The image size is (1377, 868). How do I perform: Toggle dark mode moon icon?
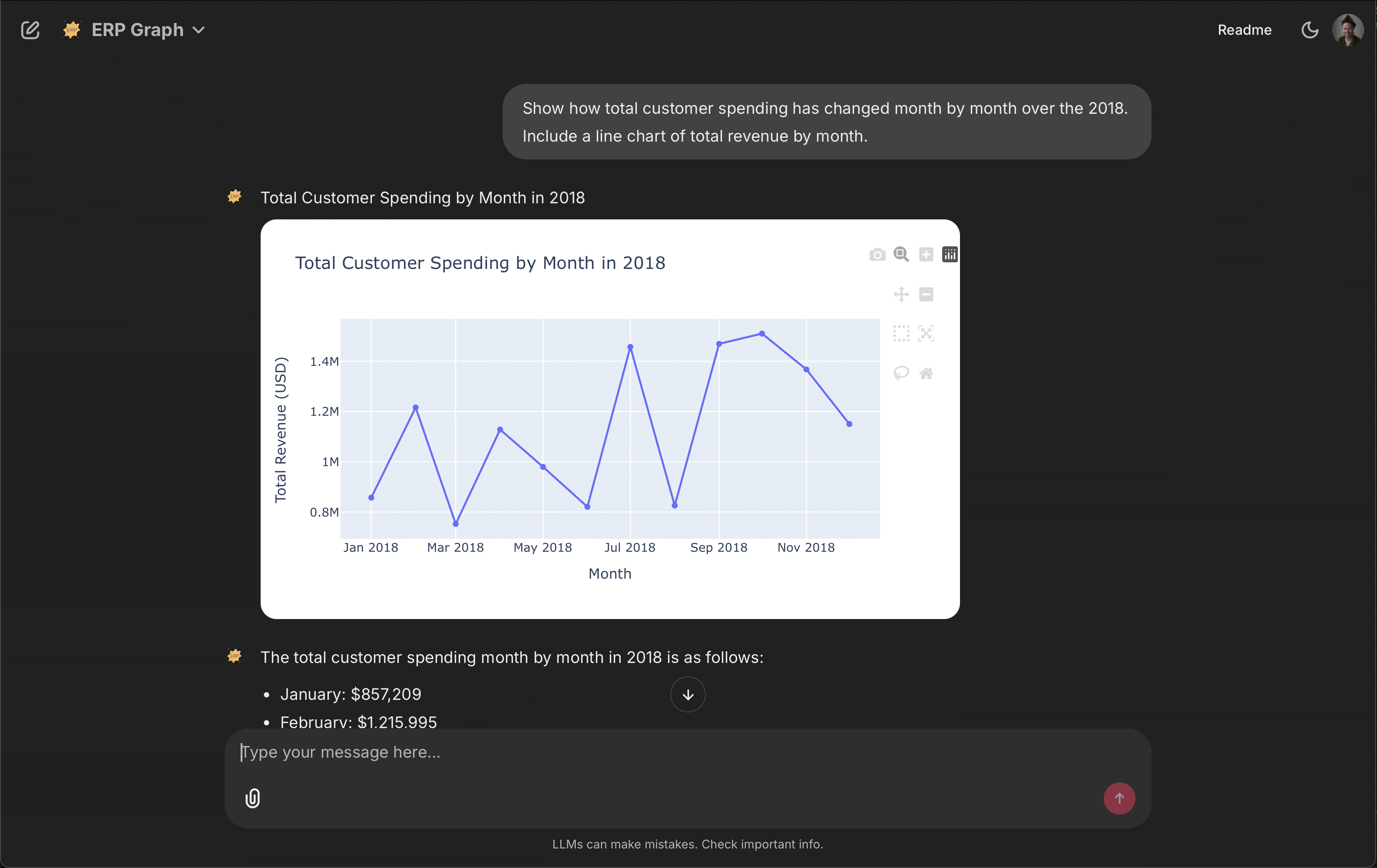(x=1310, y=30)
